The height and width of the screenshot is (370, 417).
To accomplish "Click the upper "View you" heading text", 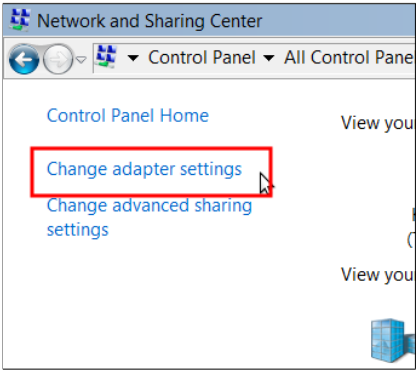I will click(x=377, y=123).
